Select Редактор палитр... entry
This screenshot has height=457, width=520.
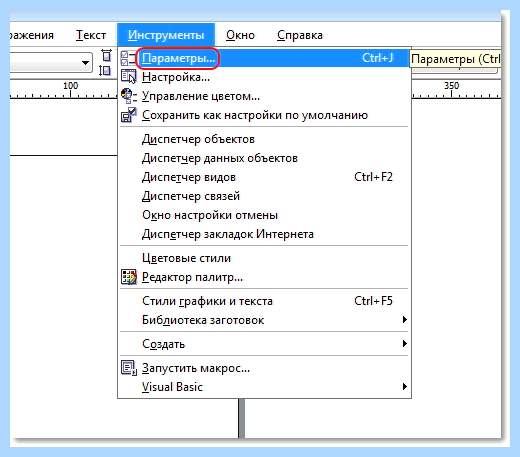pyautogui.click(x=264, y=277)
